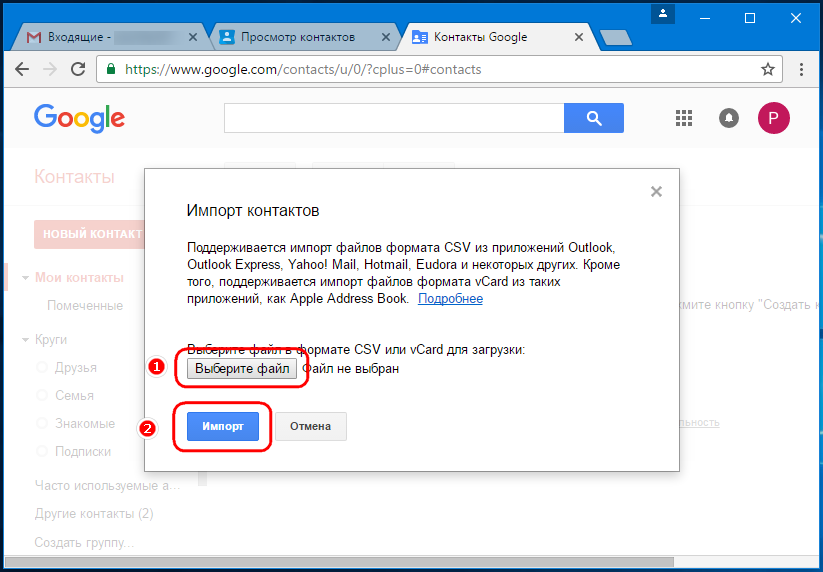Go back using browser back arrow
The width and height of the screenshot is (823, 572).
tap(22, 69)
